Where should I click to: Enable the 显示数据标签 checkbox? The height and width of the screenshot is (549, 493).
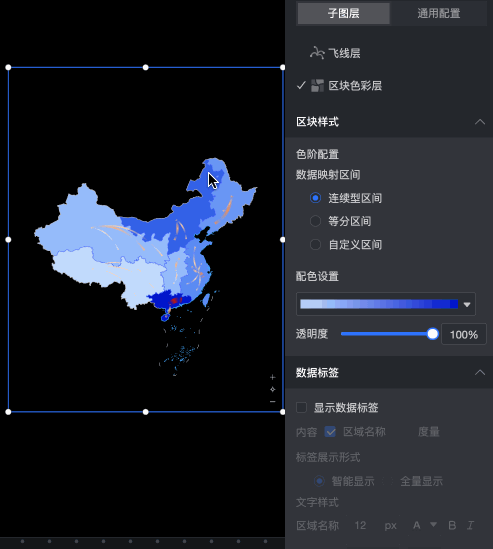click(x=301, y=408)
